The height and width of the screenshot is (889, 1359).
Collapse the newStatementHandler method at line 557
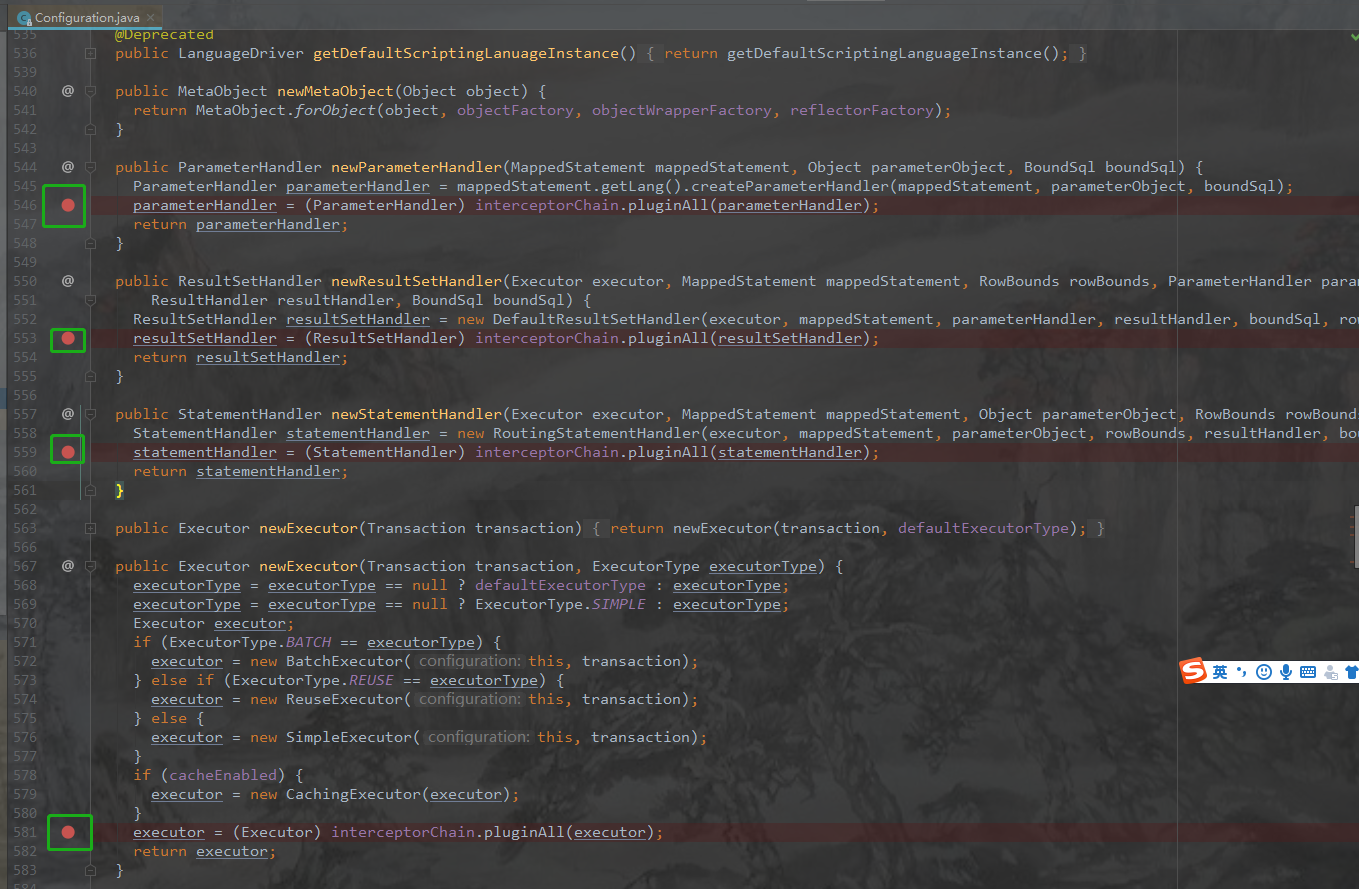(90, 414)
